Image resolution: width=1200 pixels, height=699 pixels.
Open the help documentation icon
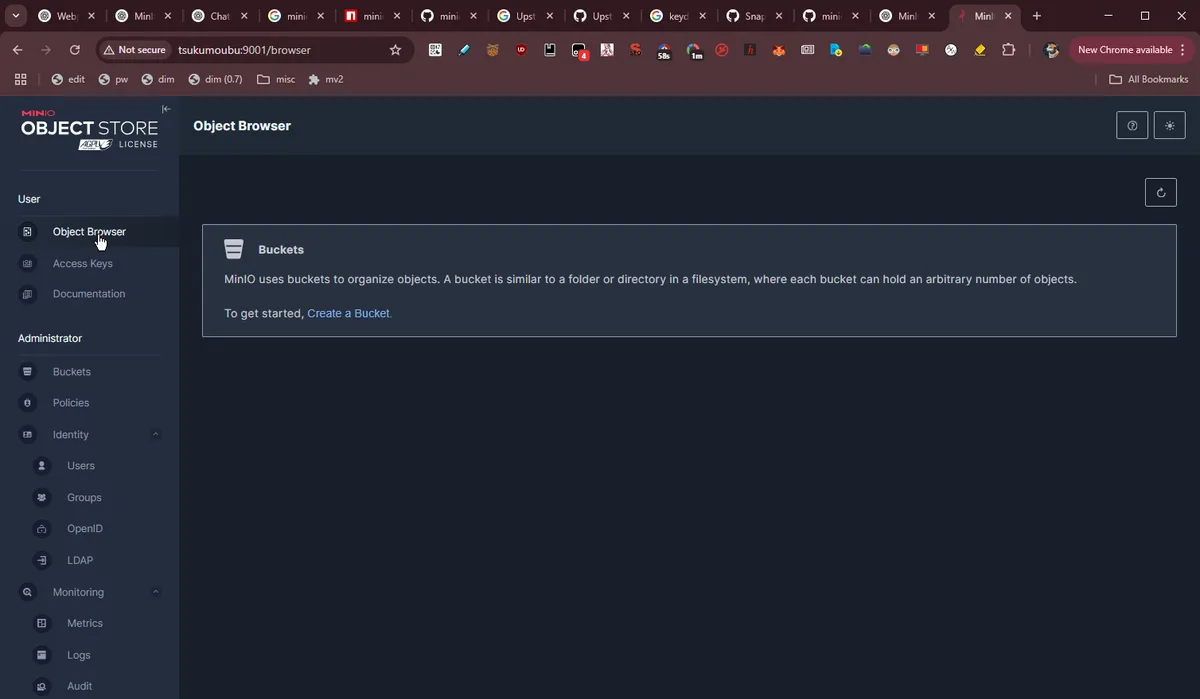(x=1131, y=126)
